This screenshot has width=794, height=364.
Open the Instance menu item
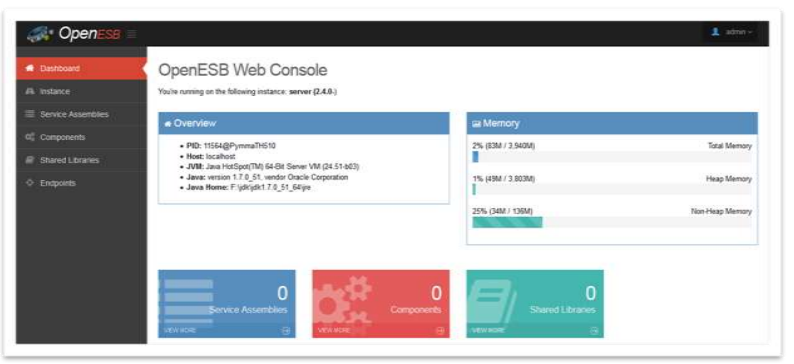coord(82,91)
